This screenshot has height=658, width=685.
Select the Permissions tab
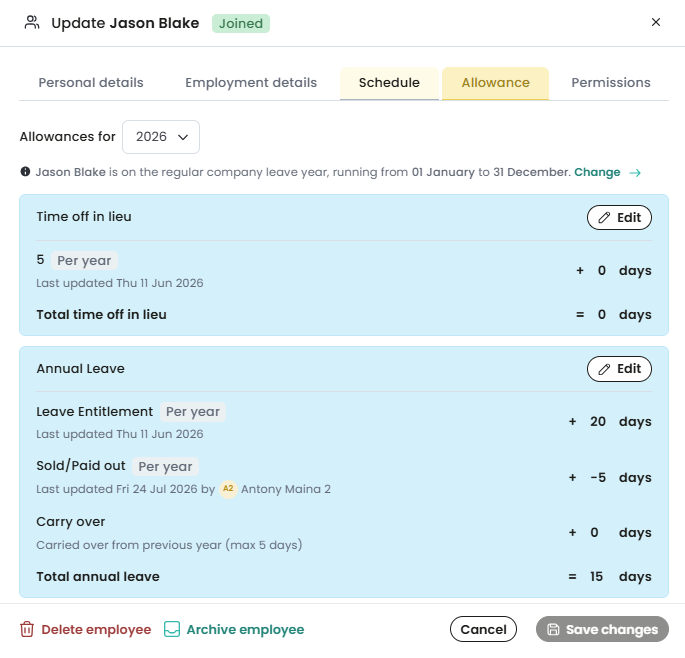click(611, 83)
